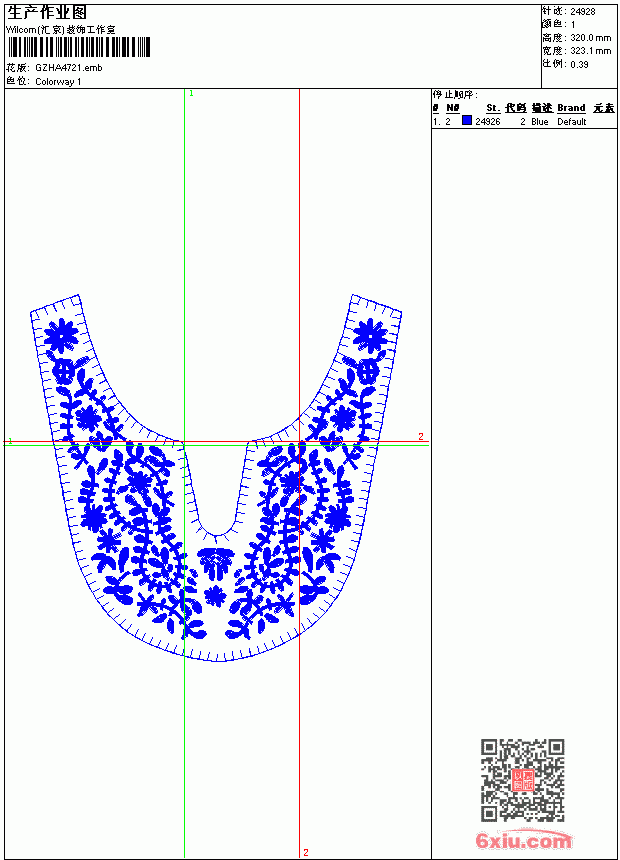Screen dimensions: 620x860
Task: Open the 6xiu.com watermark link
Action: click(523, 840)
